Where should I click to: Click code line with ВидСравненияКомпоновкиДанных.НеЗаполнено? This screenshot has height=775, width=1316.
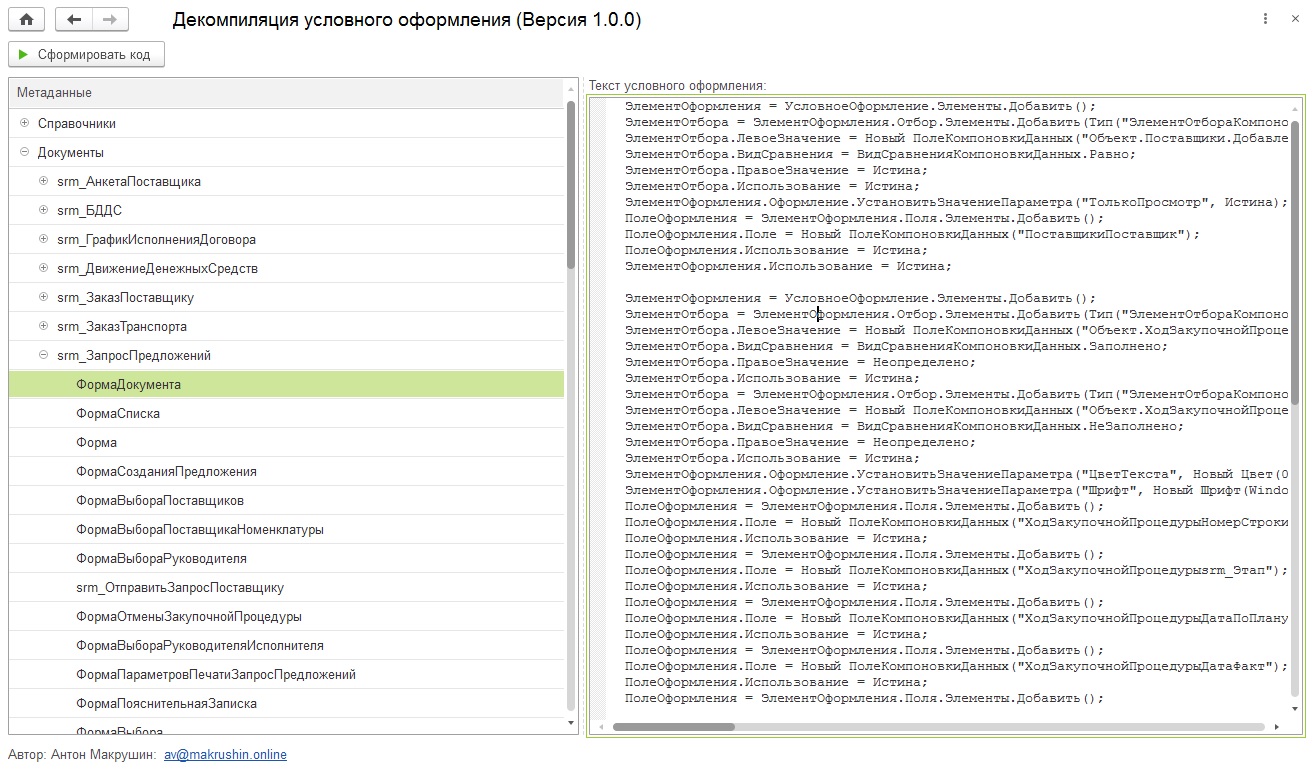(904, 426)
